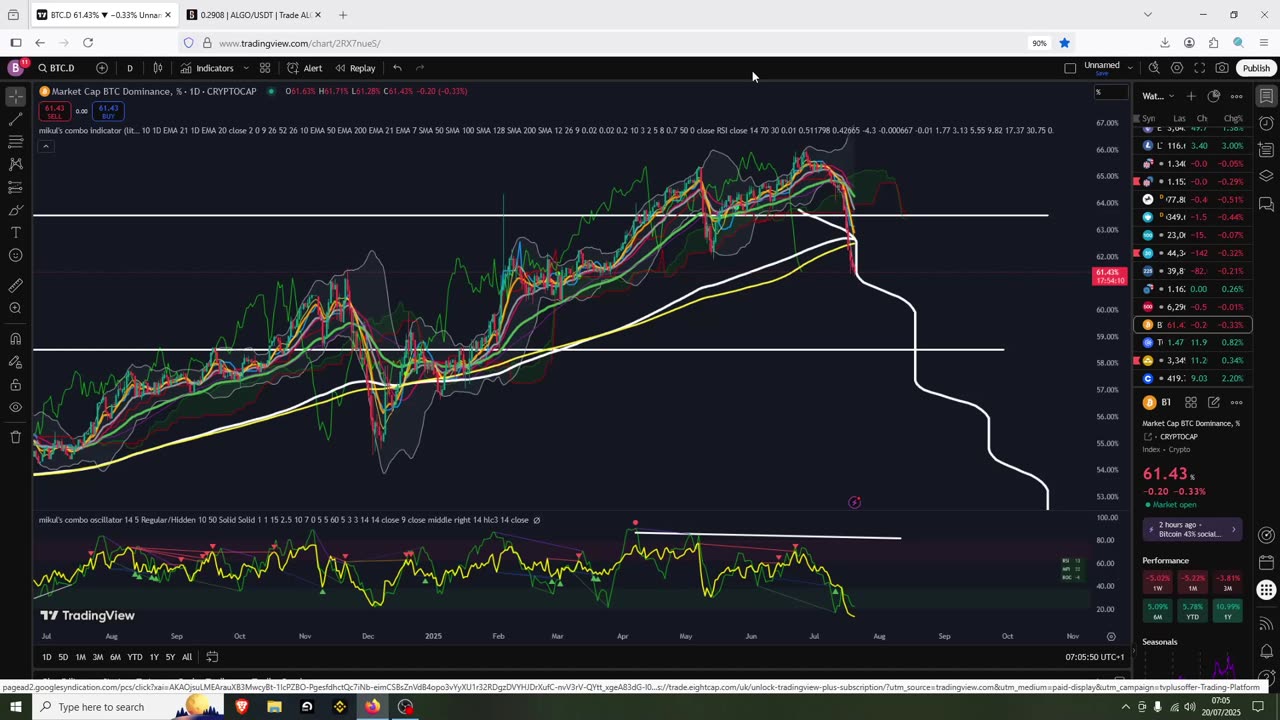Viewport: 1280px width, 720px height.
Task: Open the Indicators dialog
Action: click(x=207, y=68)
